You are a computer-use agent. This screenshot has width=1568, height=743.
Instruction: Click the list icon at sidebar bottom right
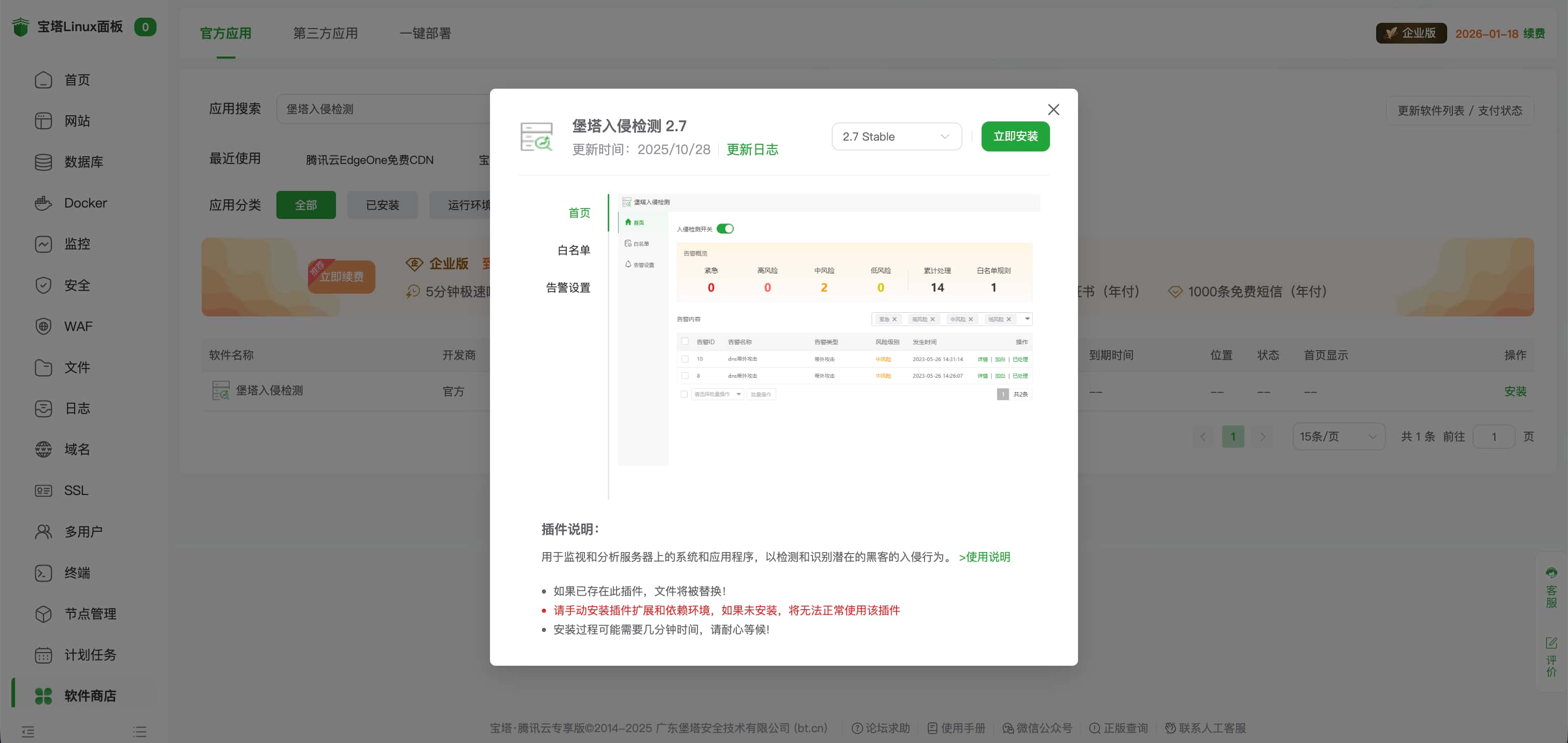click(x=140, y=732)
